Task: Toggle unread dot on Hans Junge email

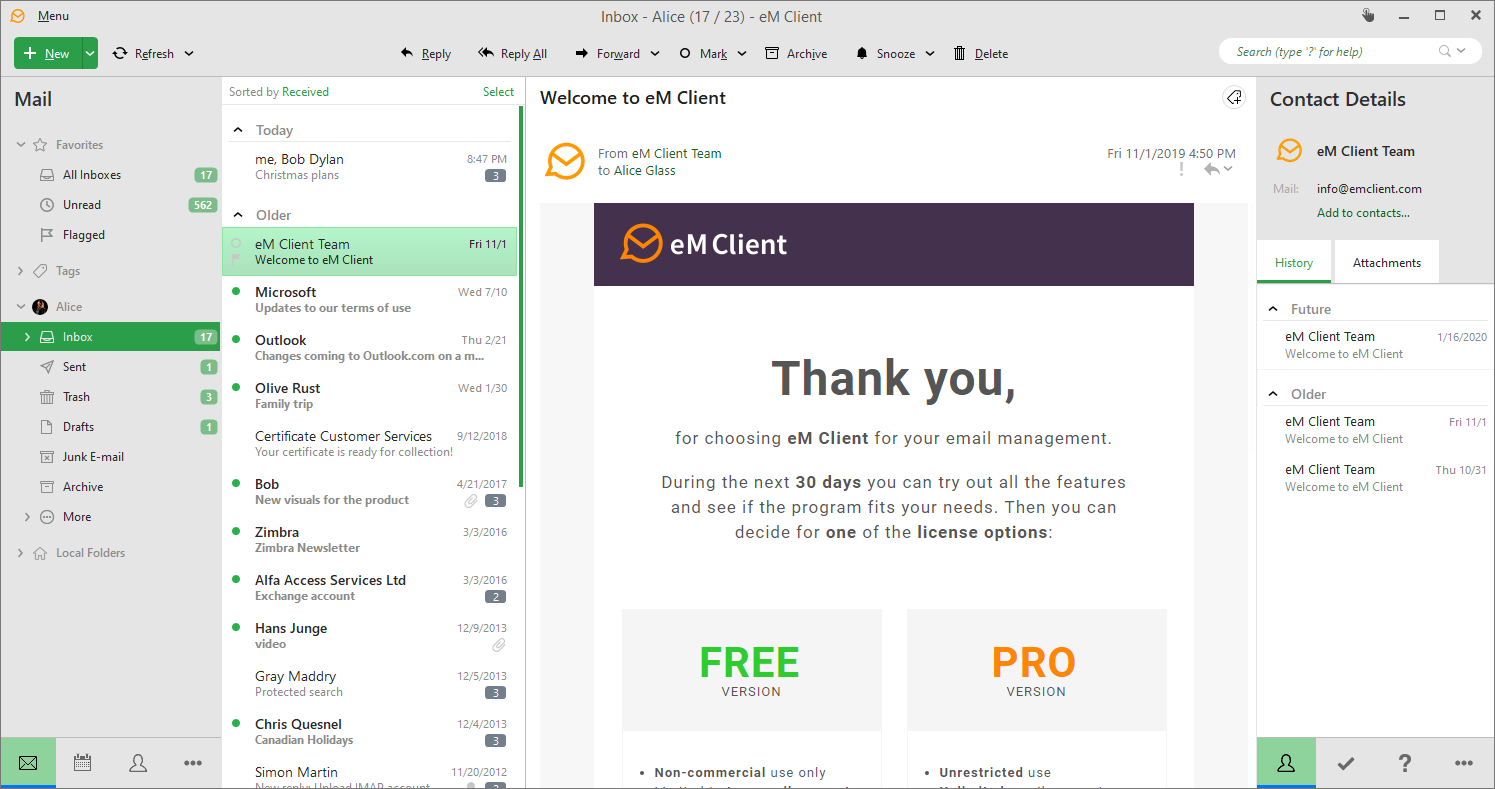Action: click(x=236, y=627)
